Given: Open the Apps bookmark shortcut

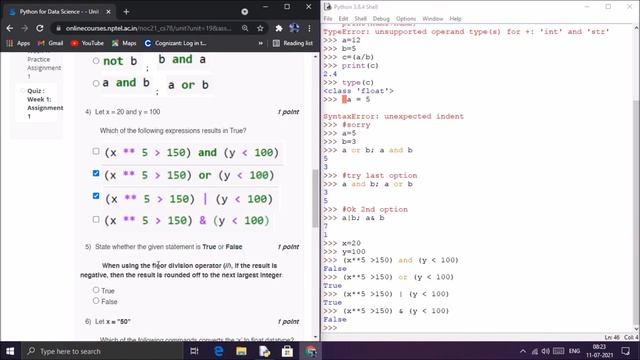Looking at the screenshot, I should tap(18, 43).
